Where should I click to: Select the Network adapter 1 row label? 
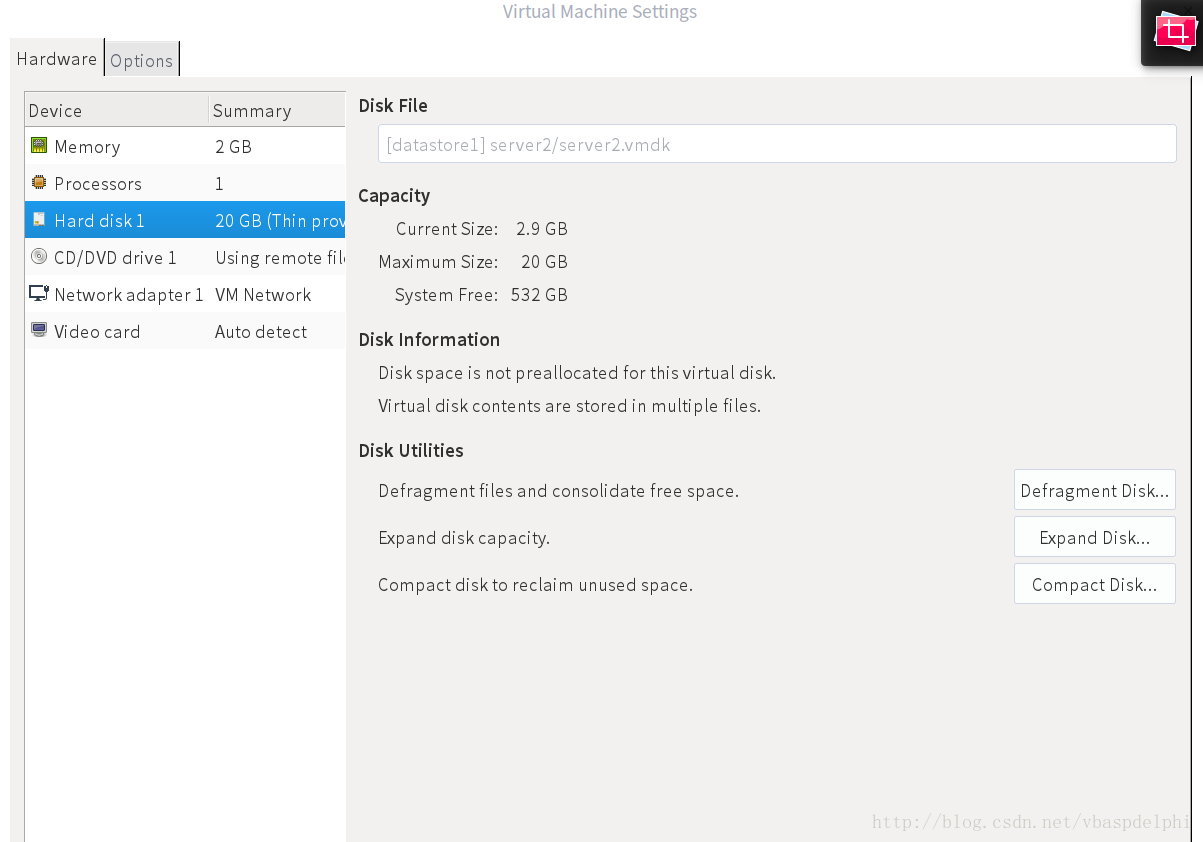coord(129,295)
